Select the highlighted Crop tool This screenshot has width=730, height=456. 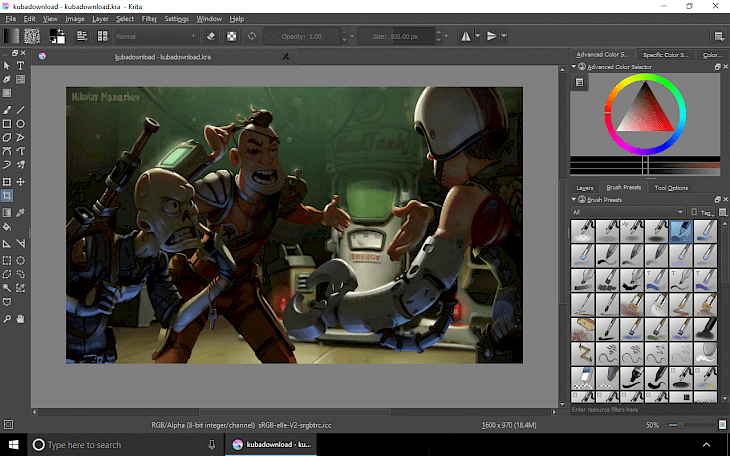tap(7, 196)
